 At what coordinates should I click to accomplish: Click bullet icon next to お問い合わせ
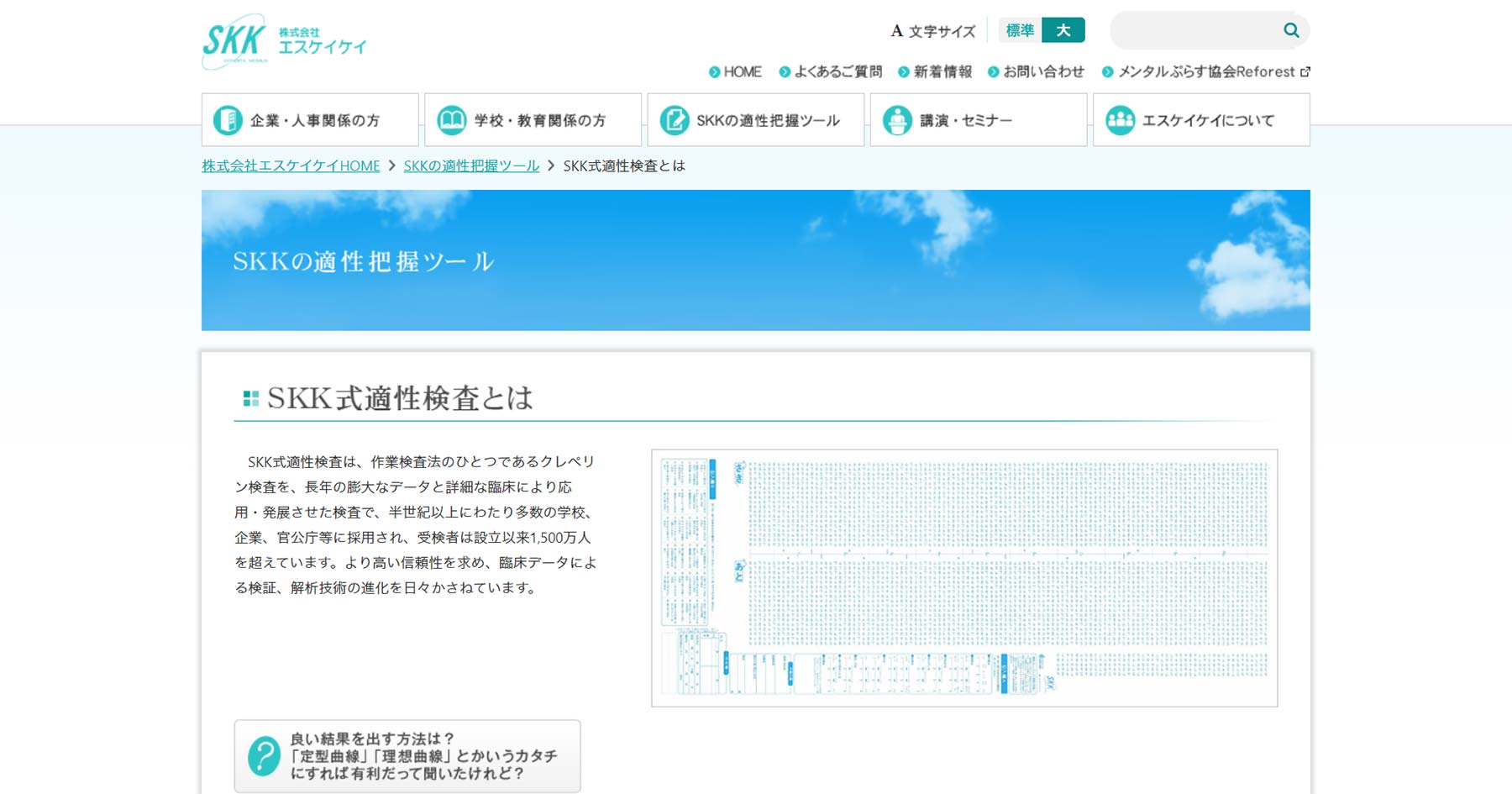point(994,72)
